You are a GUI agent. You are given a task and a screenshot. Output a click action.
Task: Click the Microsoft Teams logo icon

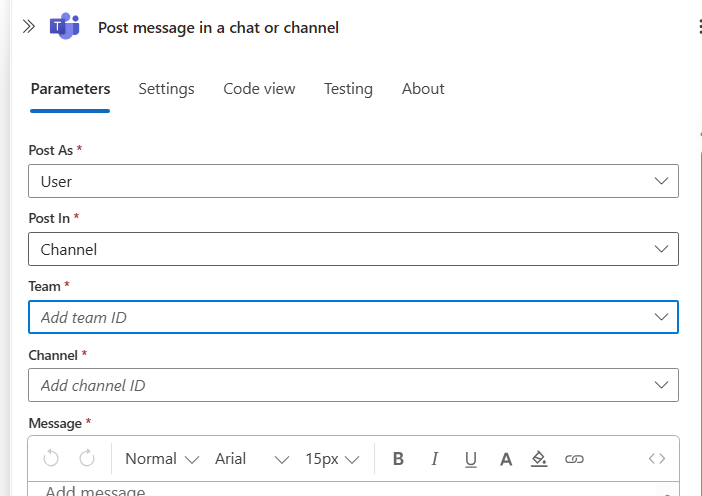click(65, 27)
